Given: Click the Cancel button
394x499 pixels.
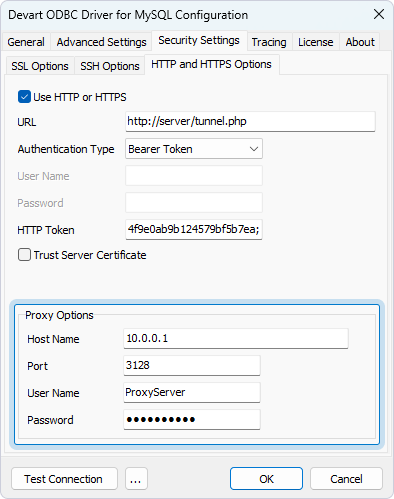Looking at the screenshot, I should click(346, 479).
